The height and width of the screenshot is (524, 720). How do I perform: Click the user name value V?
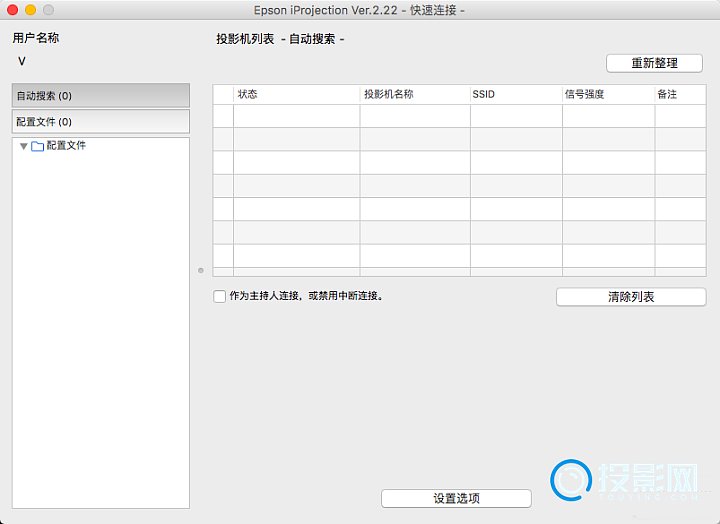coord(22,61)
